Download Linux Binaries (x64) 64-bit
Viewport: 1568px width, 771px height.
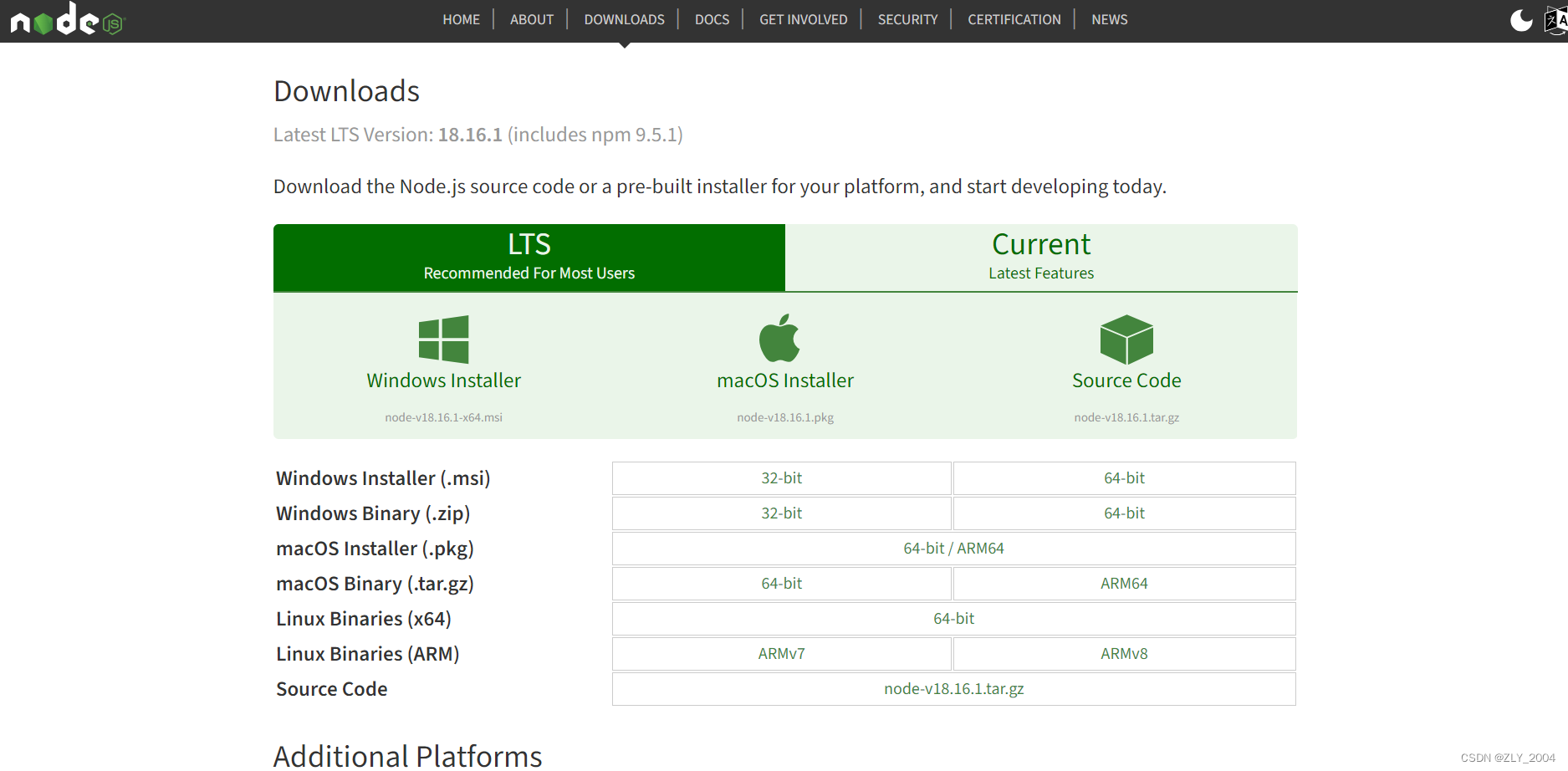tap(954, 619)
